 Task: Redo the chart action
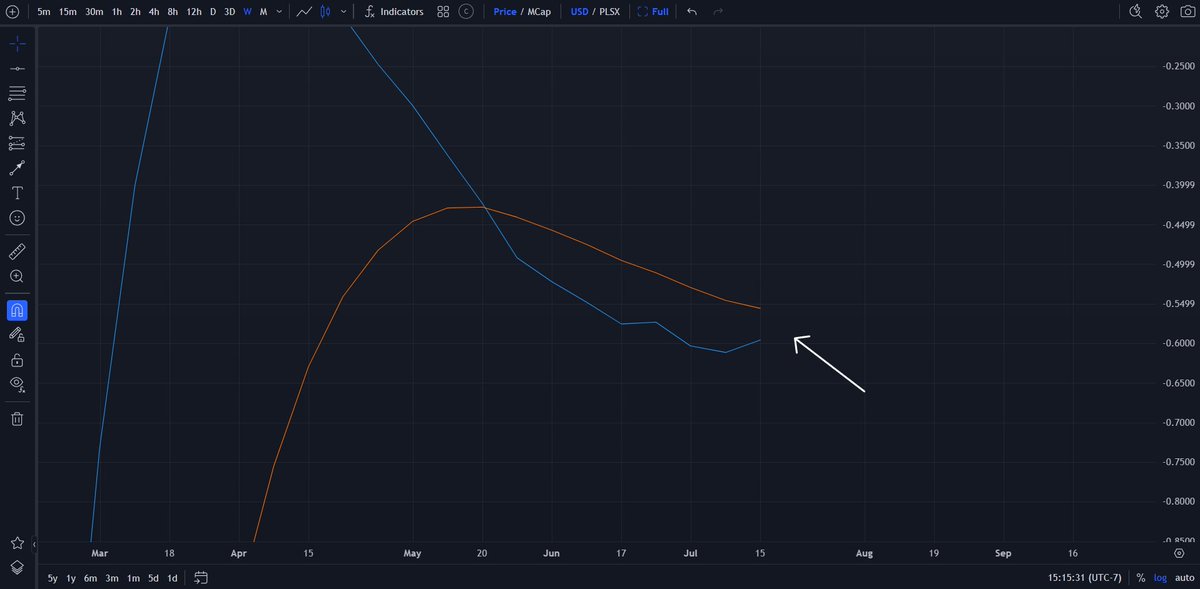[718, 12]
